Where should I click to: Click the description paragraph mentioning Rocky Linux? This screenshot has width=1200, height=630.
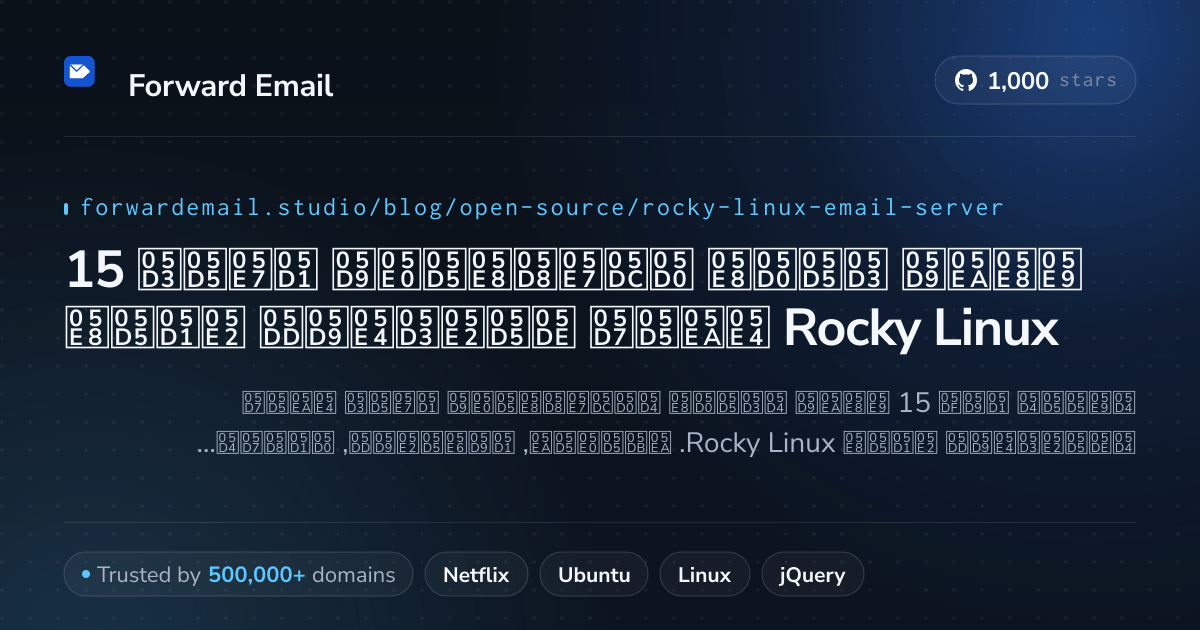[666, 423]
